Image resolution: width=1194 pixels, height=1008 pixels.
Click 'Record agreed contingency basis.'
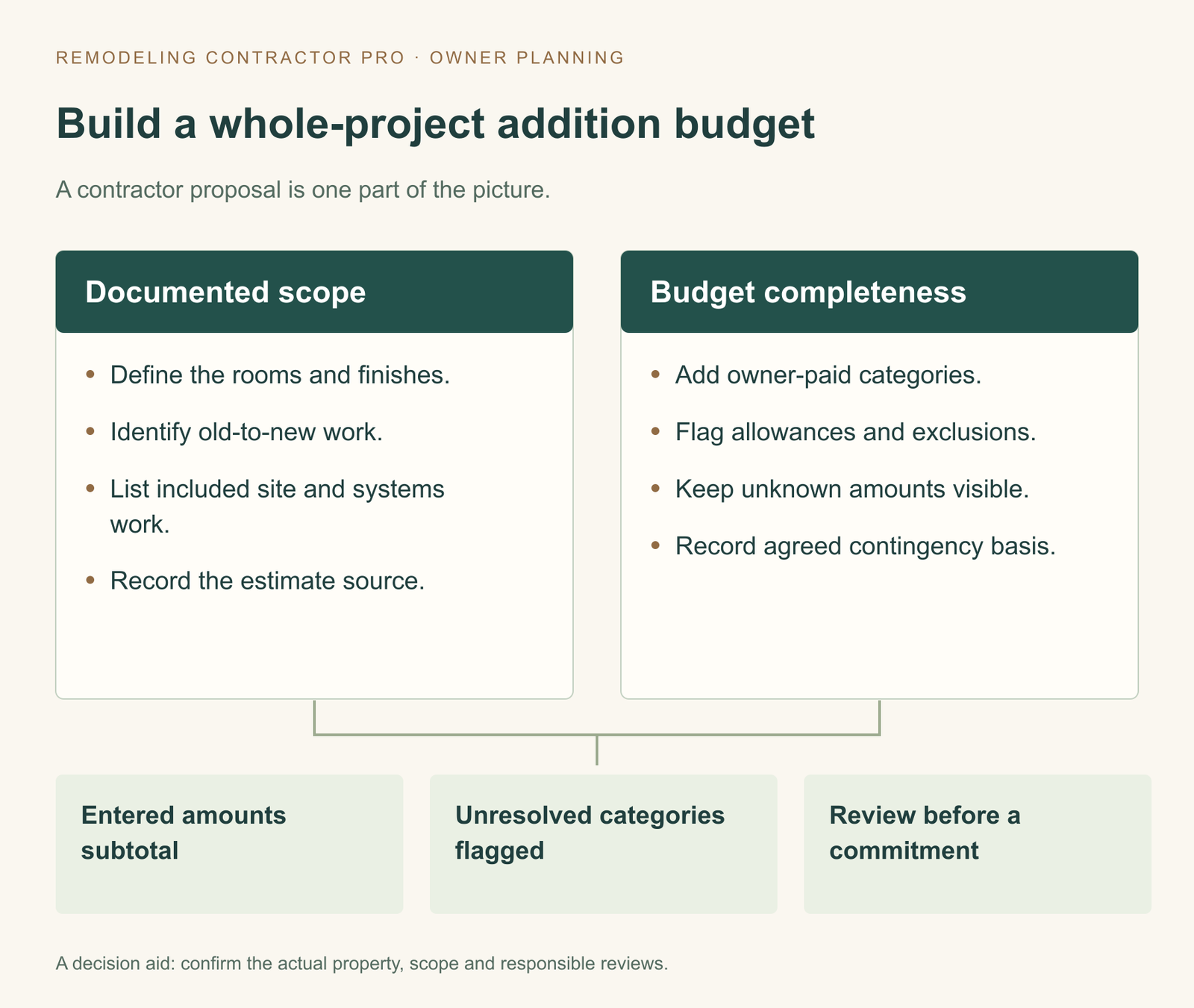click(866, 546)
